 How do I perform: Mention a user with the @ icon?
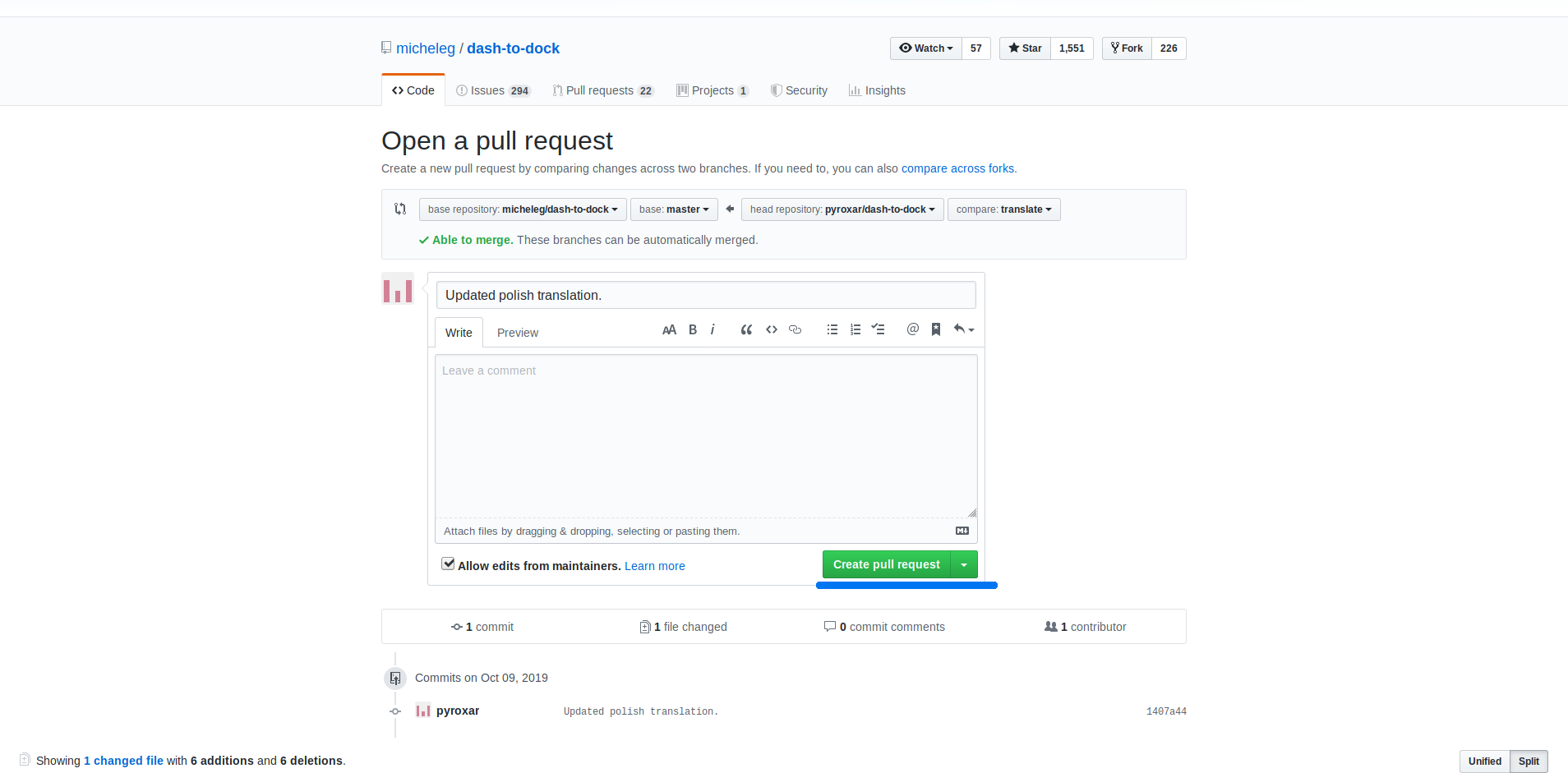click(912, 329)
